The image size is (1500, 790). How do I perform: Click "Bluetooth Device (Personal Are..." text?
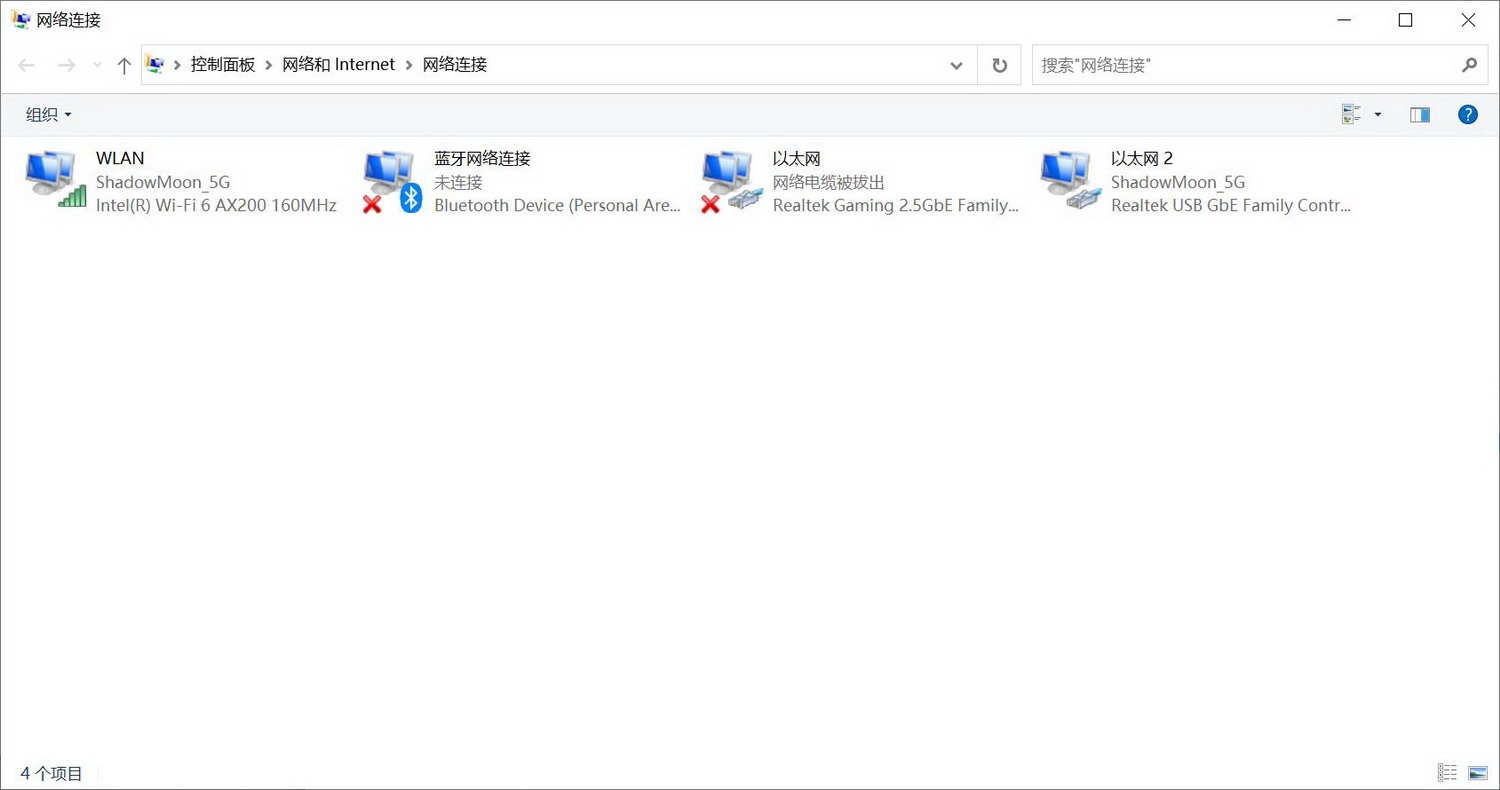[557, 205]
